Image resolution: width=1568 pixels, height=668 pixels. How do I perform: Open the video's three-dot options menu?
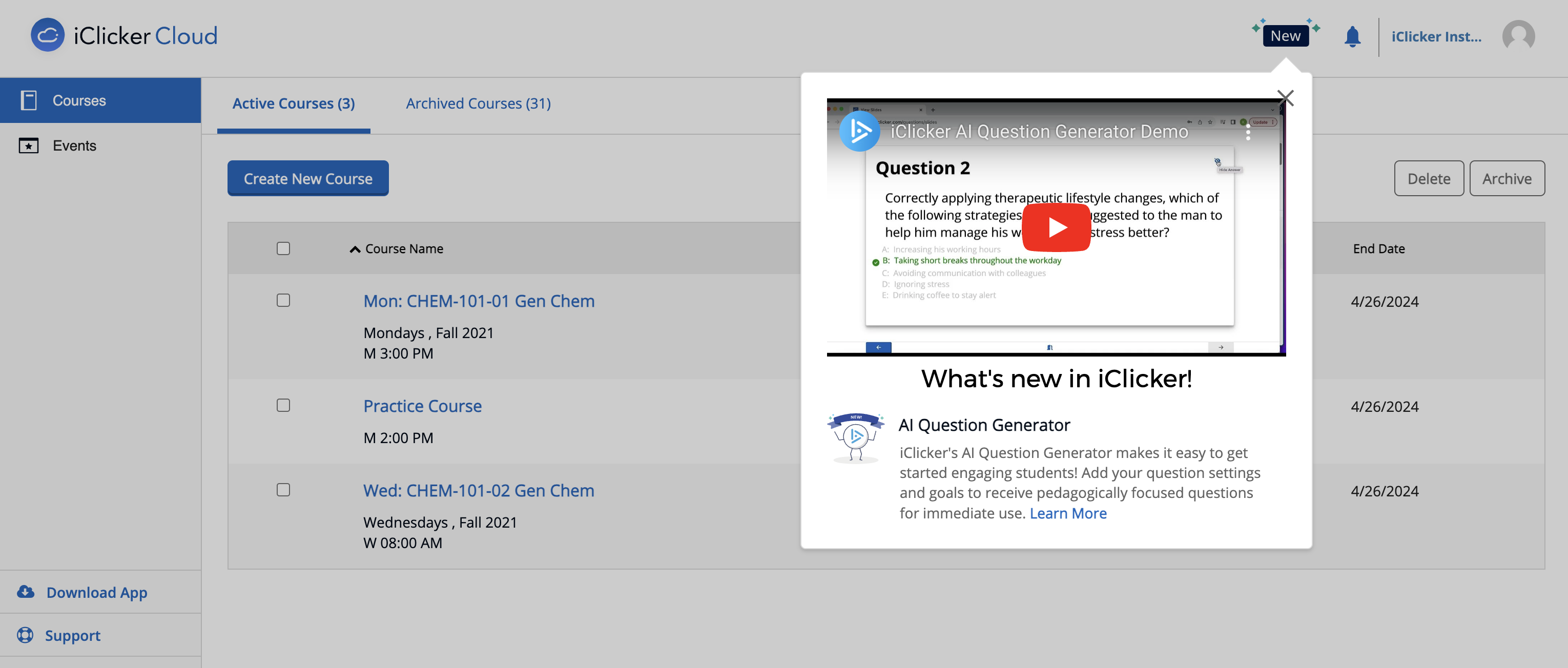(1248, 132)
